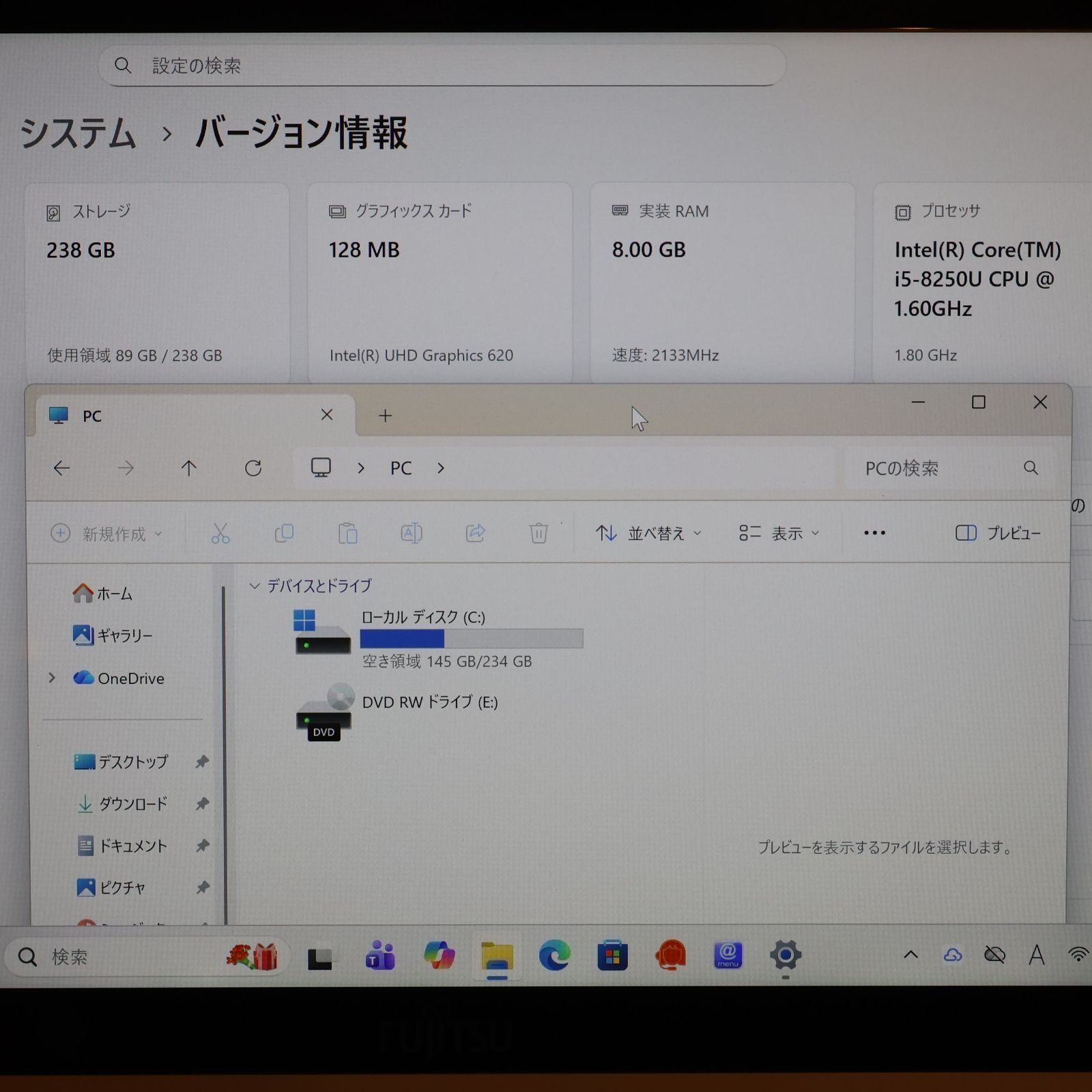Unpin ピクチャ from the sidebar
Screen dimensions: 1092x1092
pos(202,888)
